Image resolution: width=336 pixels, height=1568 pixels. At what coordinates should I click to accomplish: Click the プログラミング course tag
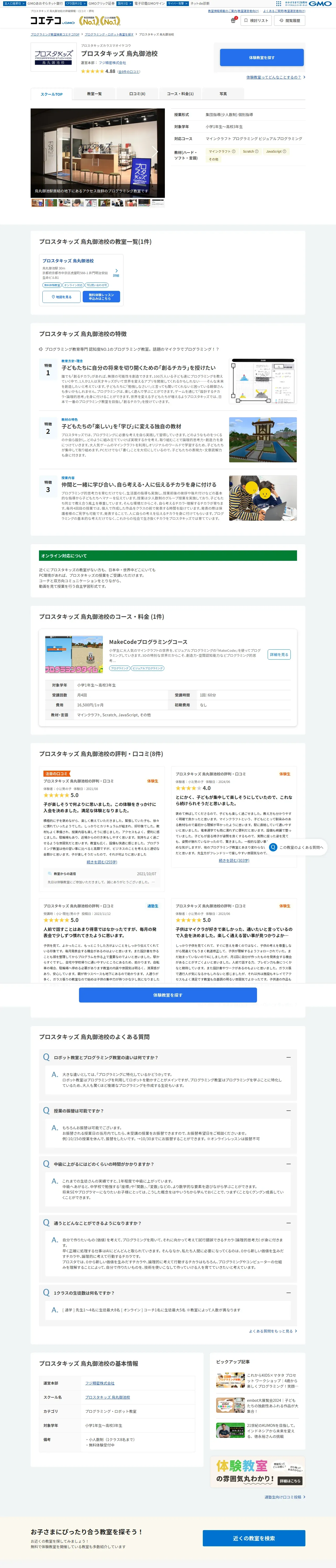(x=120, y=668)
